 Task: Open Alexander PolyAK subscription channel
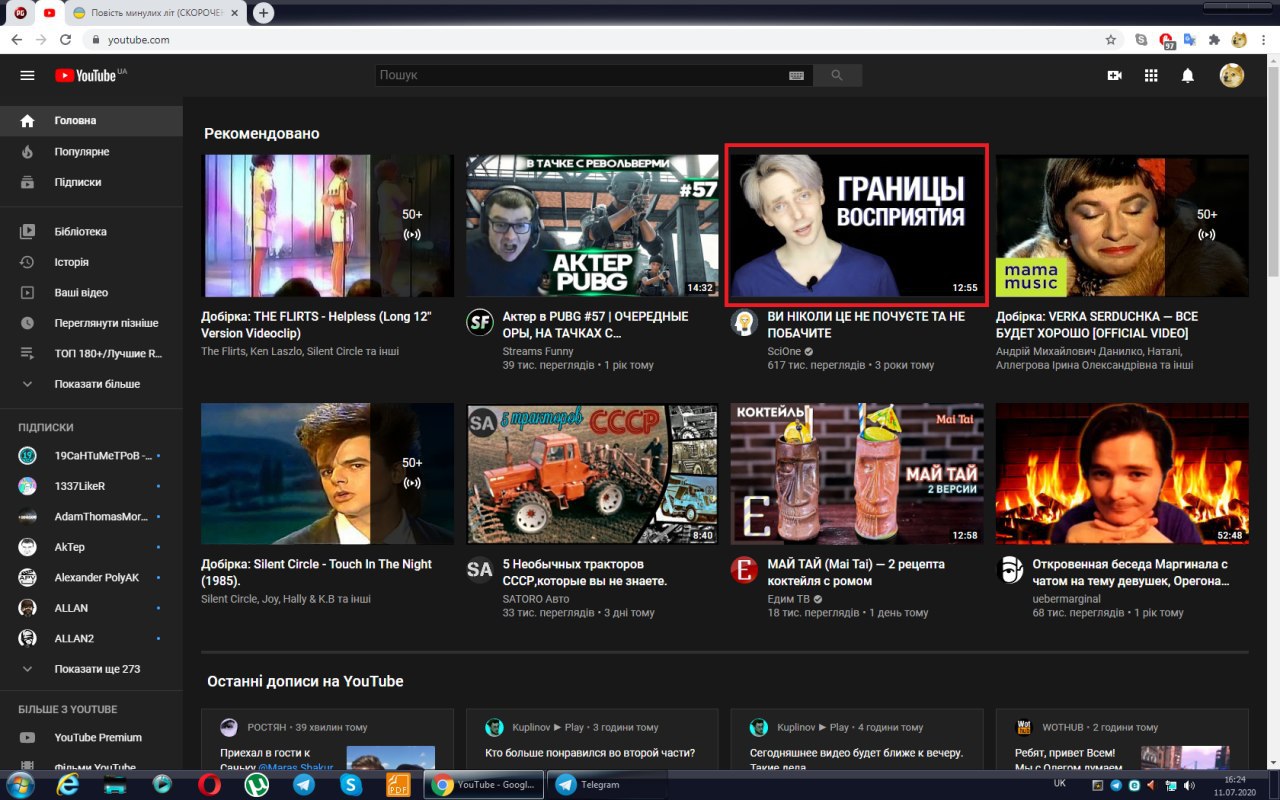(91, 578)
